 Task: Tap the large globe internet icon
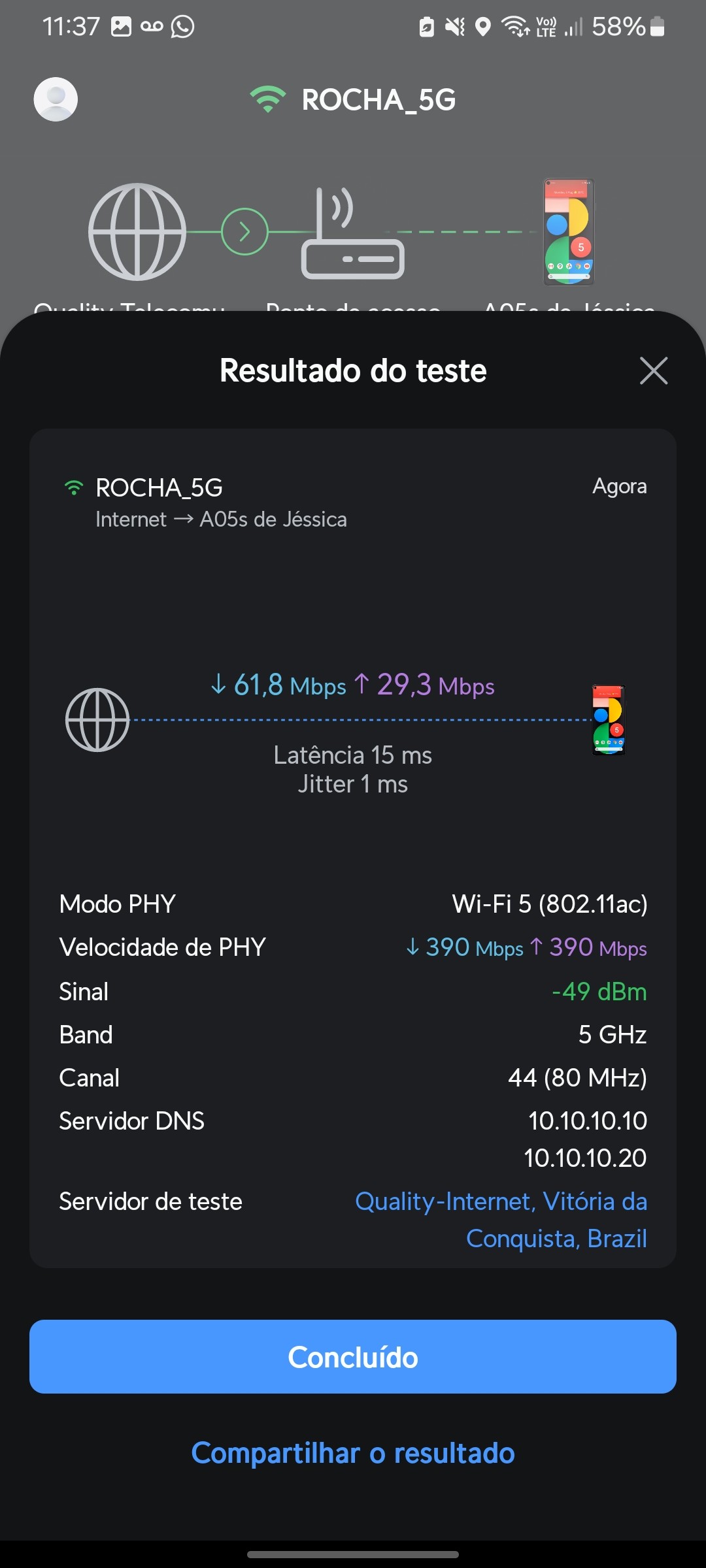(x=137, y=232)
